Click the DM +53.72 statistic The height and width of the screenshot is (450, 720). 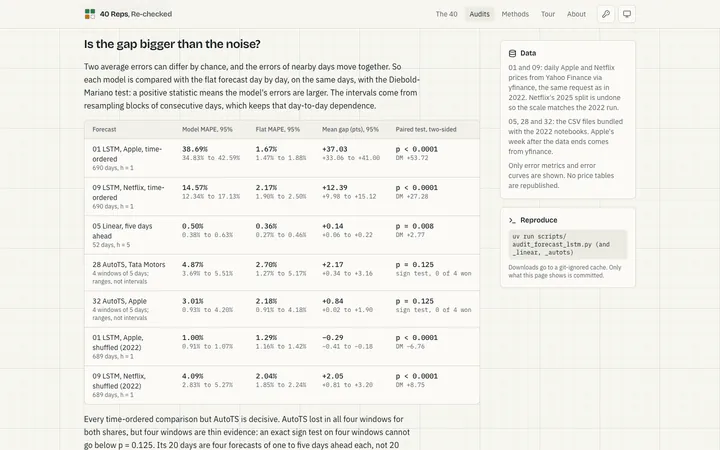(x=412, y=158)
